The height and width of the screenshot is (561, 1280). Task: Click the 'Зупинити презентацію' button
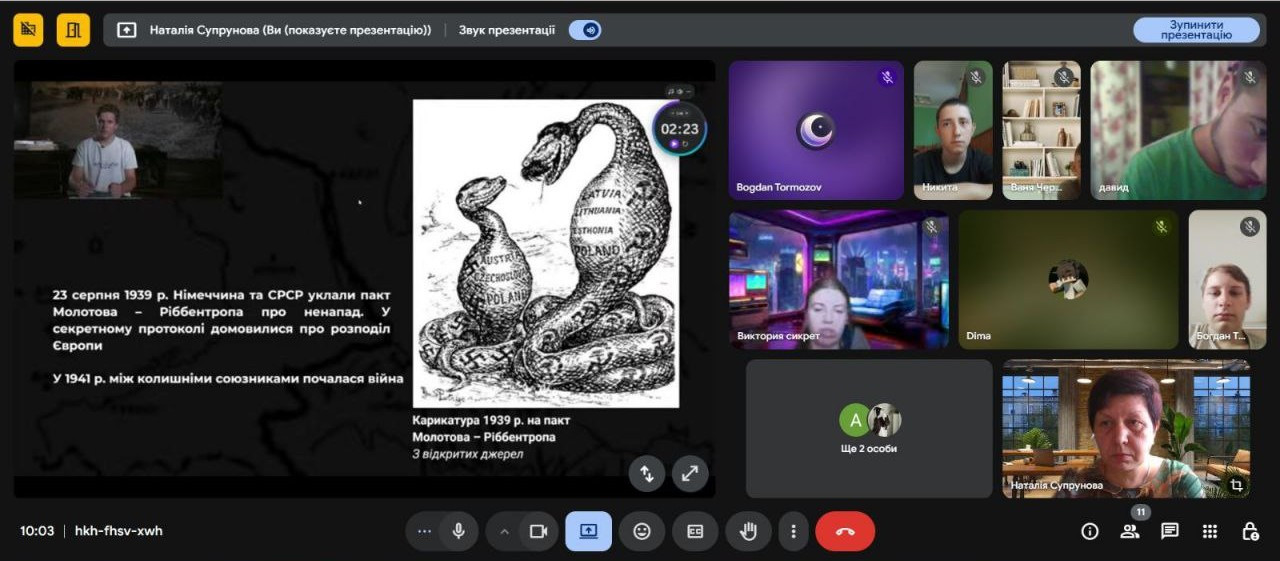[x=1196, y=30]
